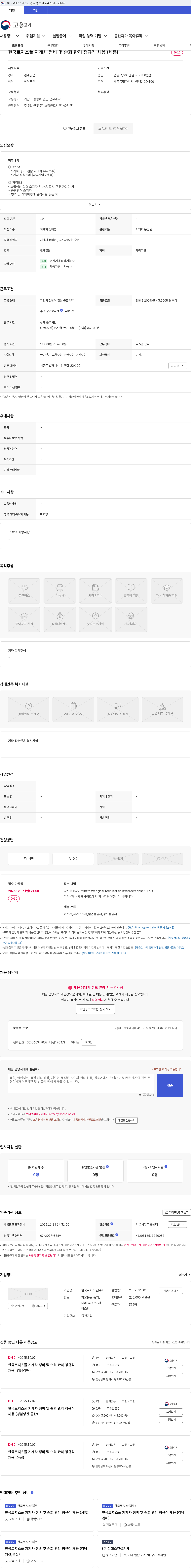Screen dimensions: 191x1568
Task: Open the 고용24 logo home link
Action: tap(16, 25)
